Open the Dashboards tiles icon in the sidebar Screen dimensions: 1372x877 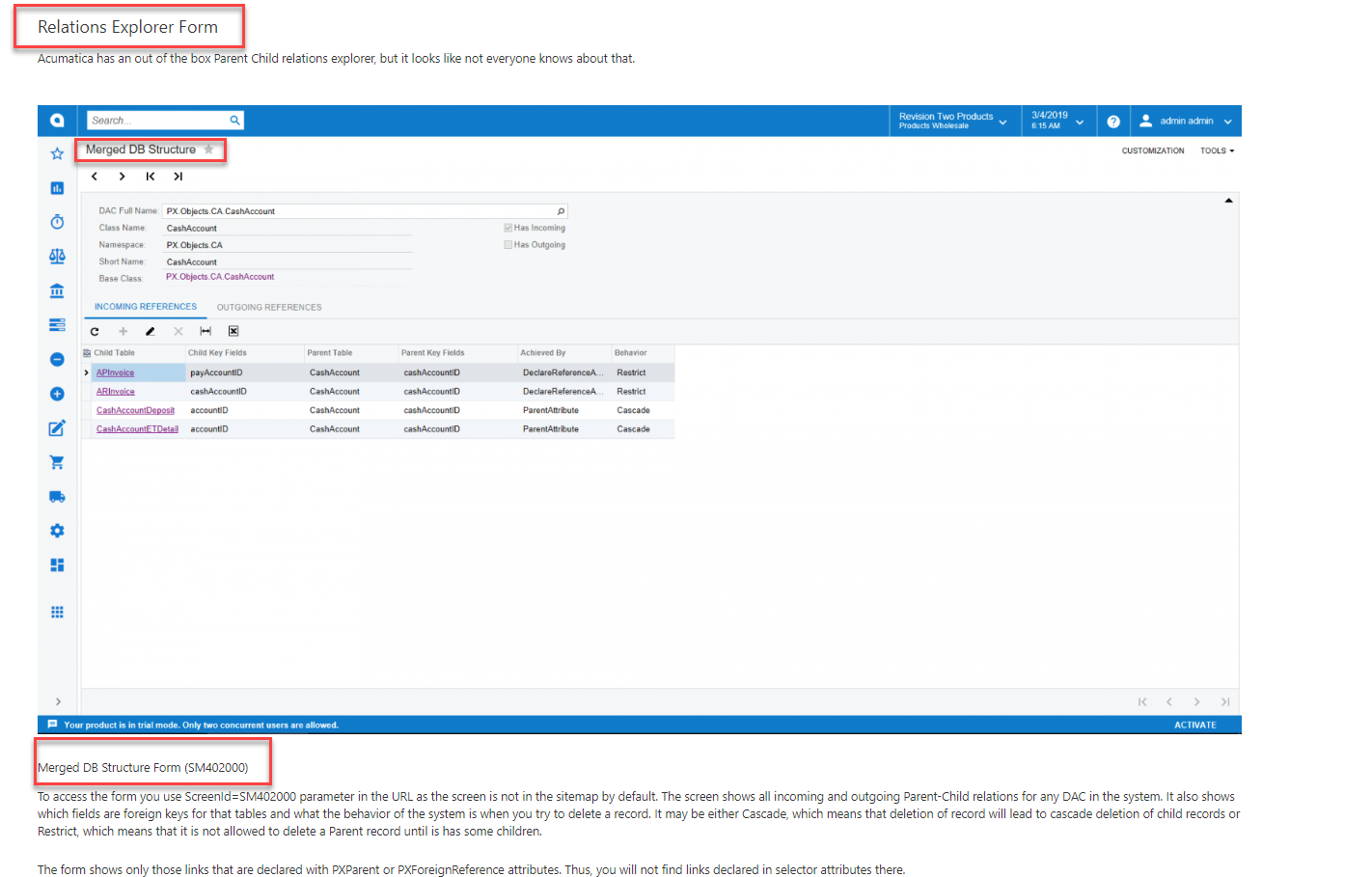coord(57,565)
